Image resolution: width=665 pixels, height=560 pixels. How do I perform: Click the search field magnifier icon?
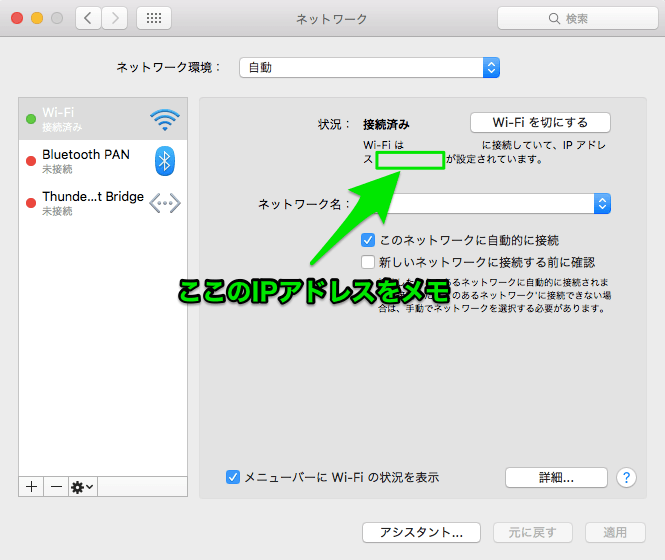[x=554, y=18]
